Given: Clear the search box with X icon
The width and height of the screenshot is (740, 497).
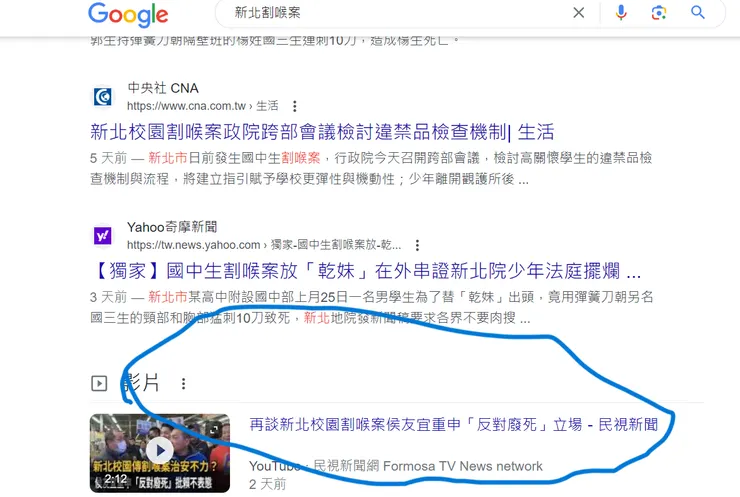Looking at the screenshot, I should pyautogui.click(x=579, y=13).
